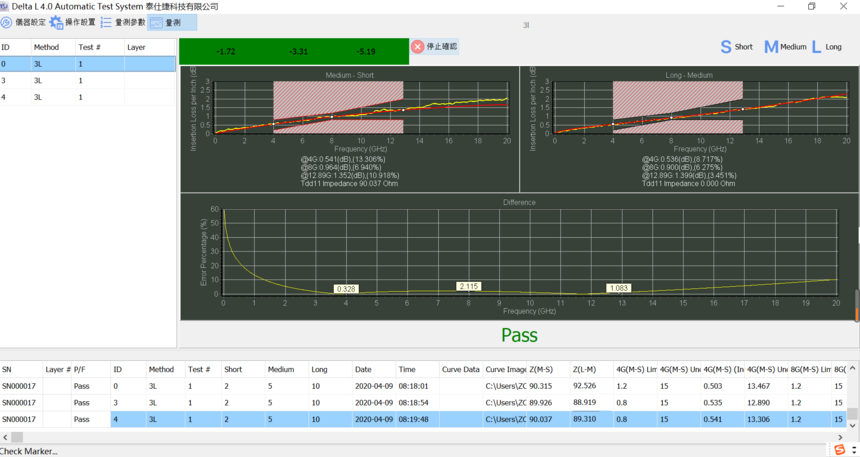Click the green Pass result label
The image size is (860, 457).
(519, 335)
